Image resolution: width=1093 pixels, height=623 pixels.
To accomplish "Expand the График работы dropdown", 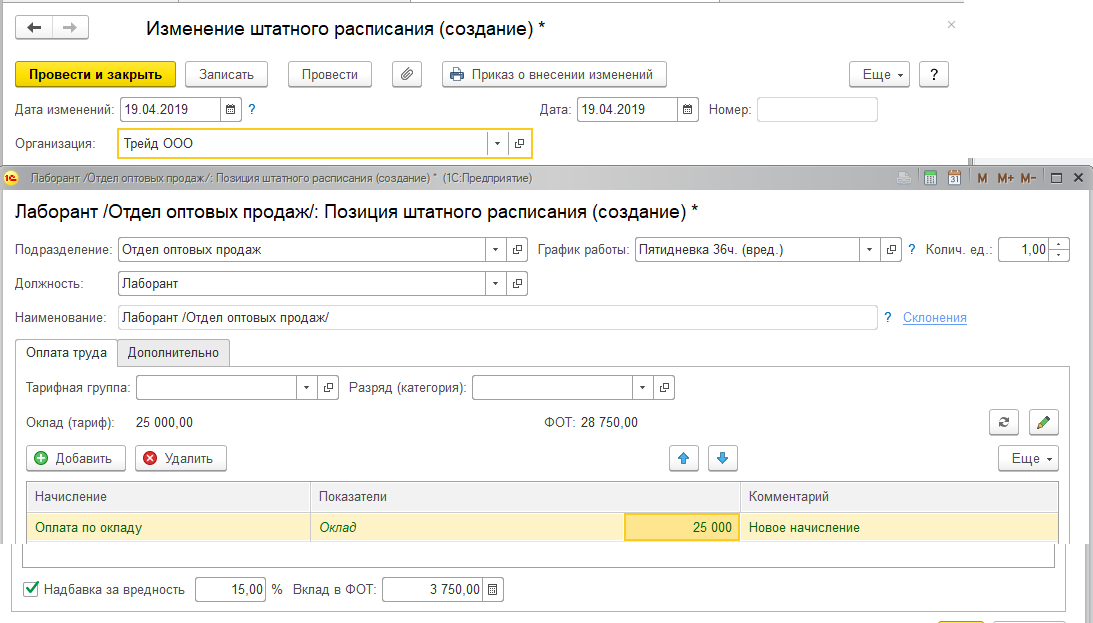I will (x=869, y=249).
